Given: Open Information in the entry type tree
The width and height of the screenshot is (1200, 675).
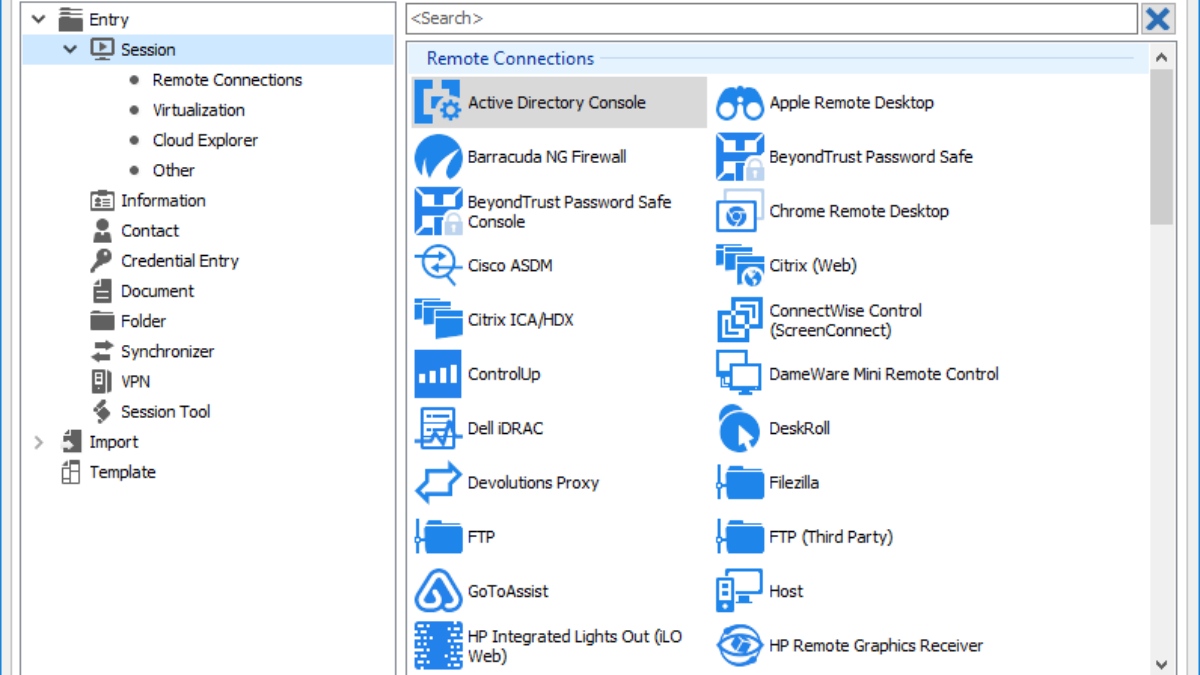Looking at the screenshot, I should click(163, 200).
